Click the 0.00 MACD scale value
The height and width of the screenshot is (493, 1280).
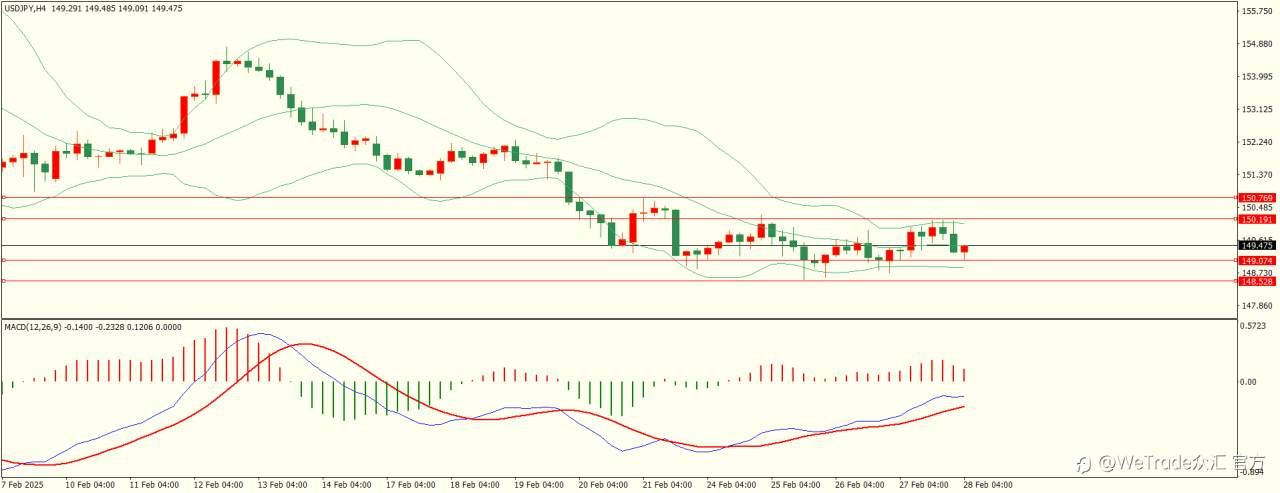click(x=1250, y=382)
